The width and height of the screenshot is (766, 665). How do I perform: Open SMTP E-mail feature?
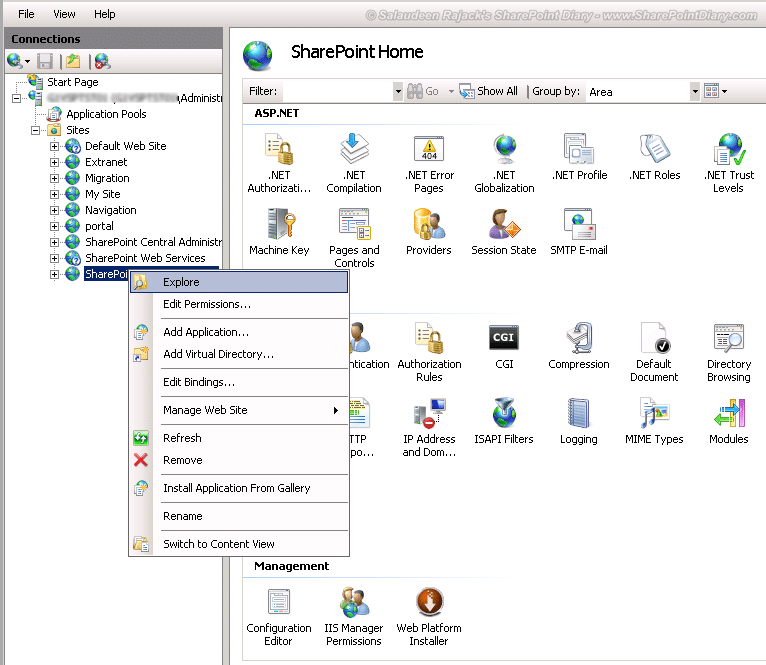579,232
